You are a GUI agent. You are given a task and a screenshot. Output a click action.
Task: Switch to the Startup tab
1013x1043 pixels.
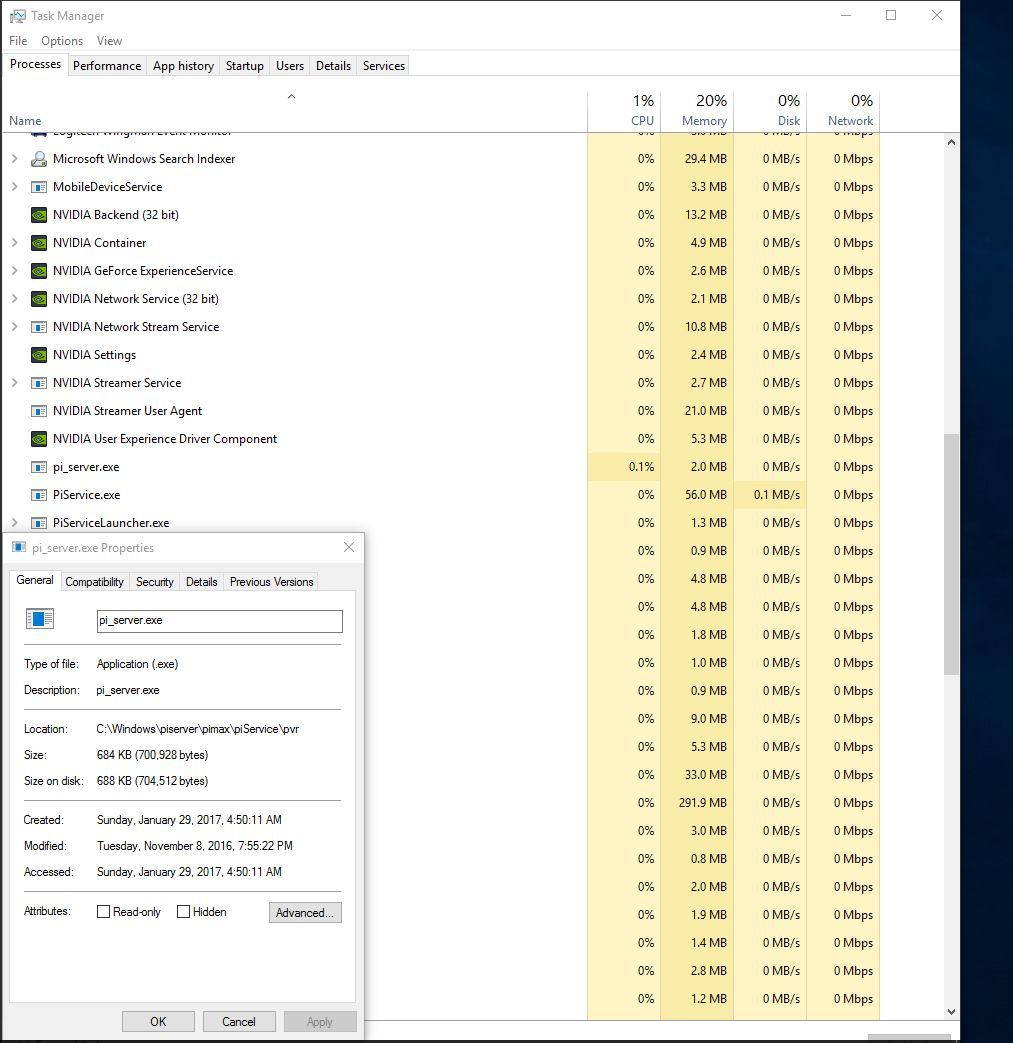point(244,66)
